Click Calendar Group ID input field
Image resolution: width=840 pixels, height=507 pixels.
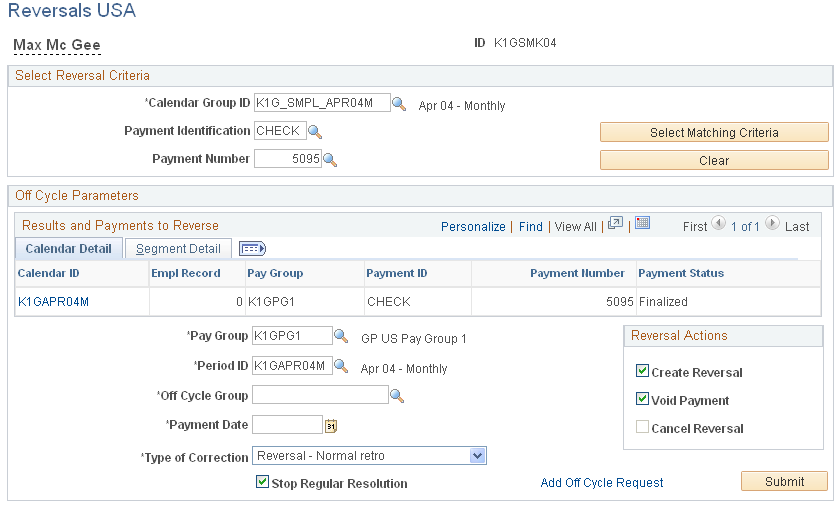(x=322, y=103)
